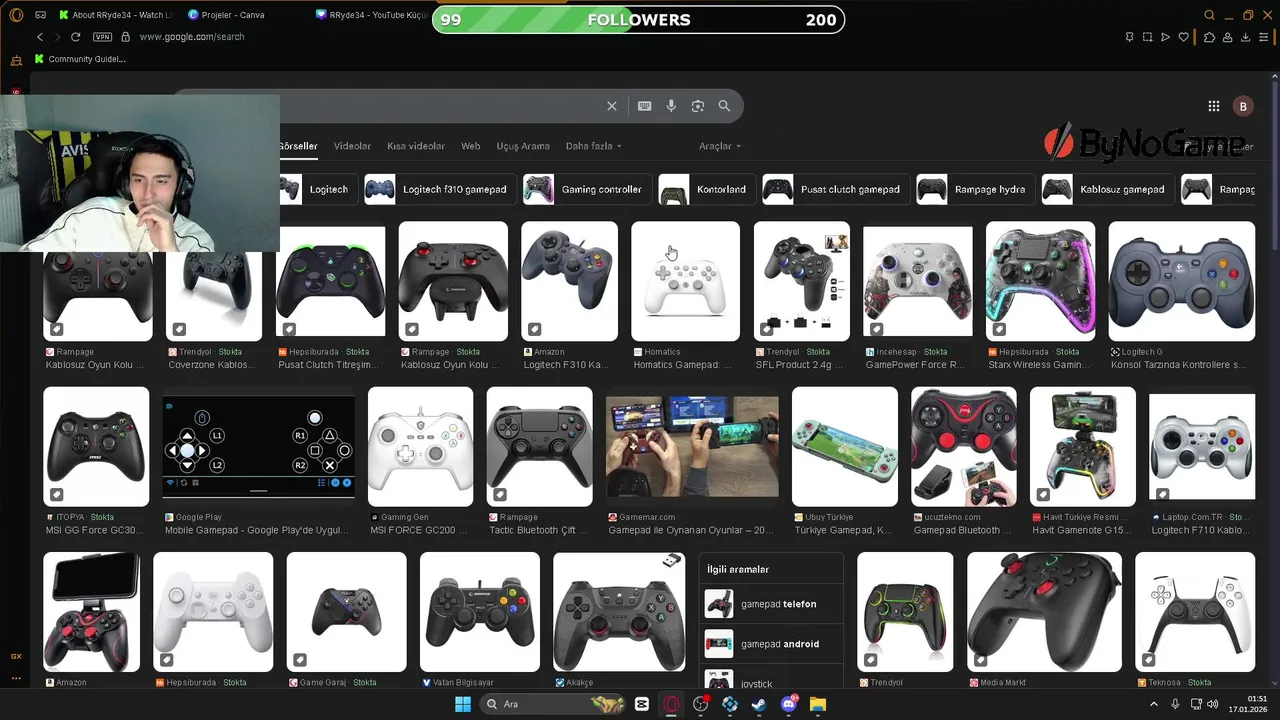This screenshot has height=720, width=1280.
Task: Clear the search box with the X icon
Action: pyautogui.click(x=612, y=106)
